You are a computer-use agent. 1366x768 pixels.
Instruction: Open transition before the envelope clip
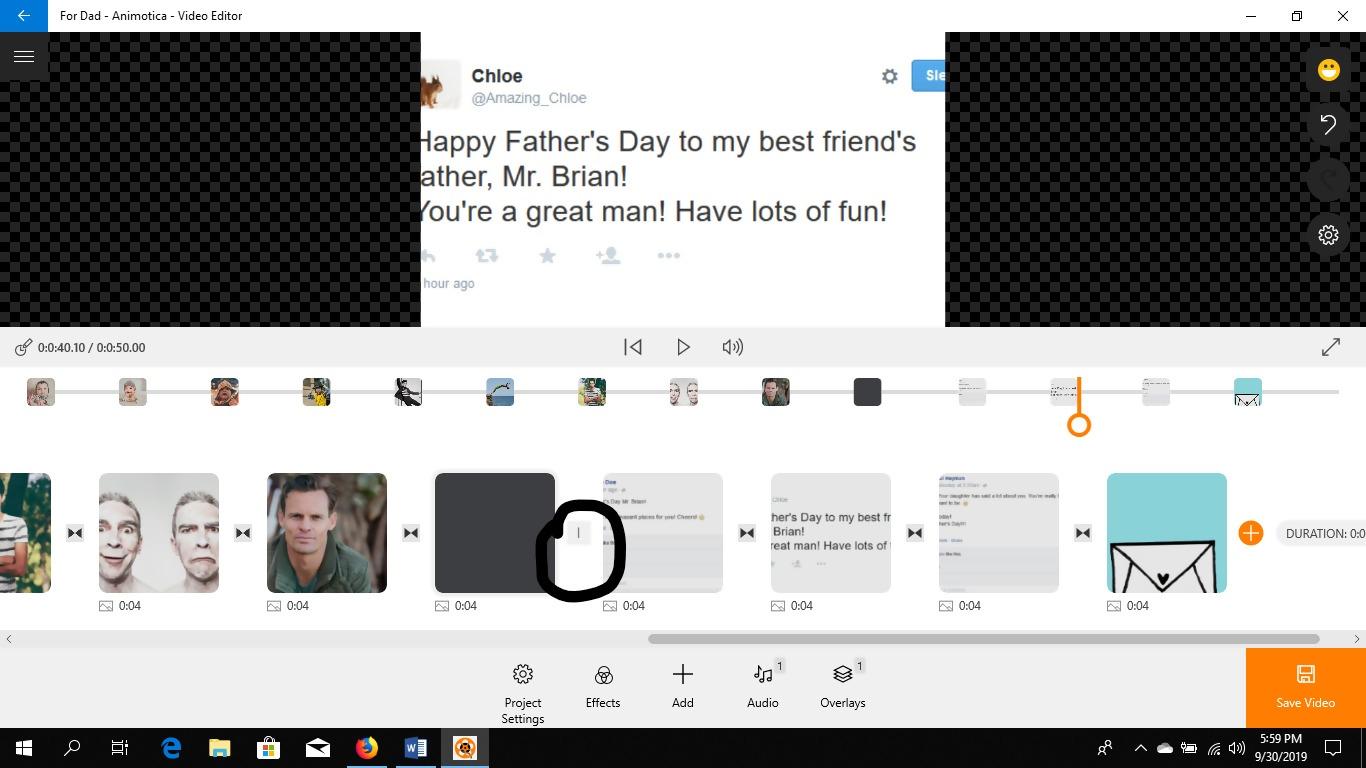click(x=1083, y=533)
